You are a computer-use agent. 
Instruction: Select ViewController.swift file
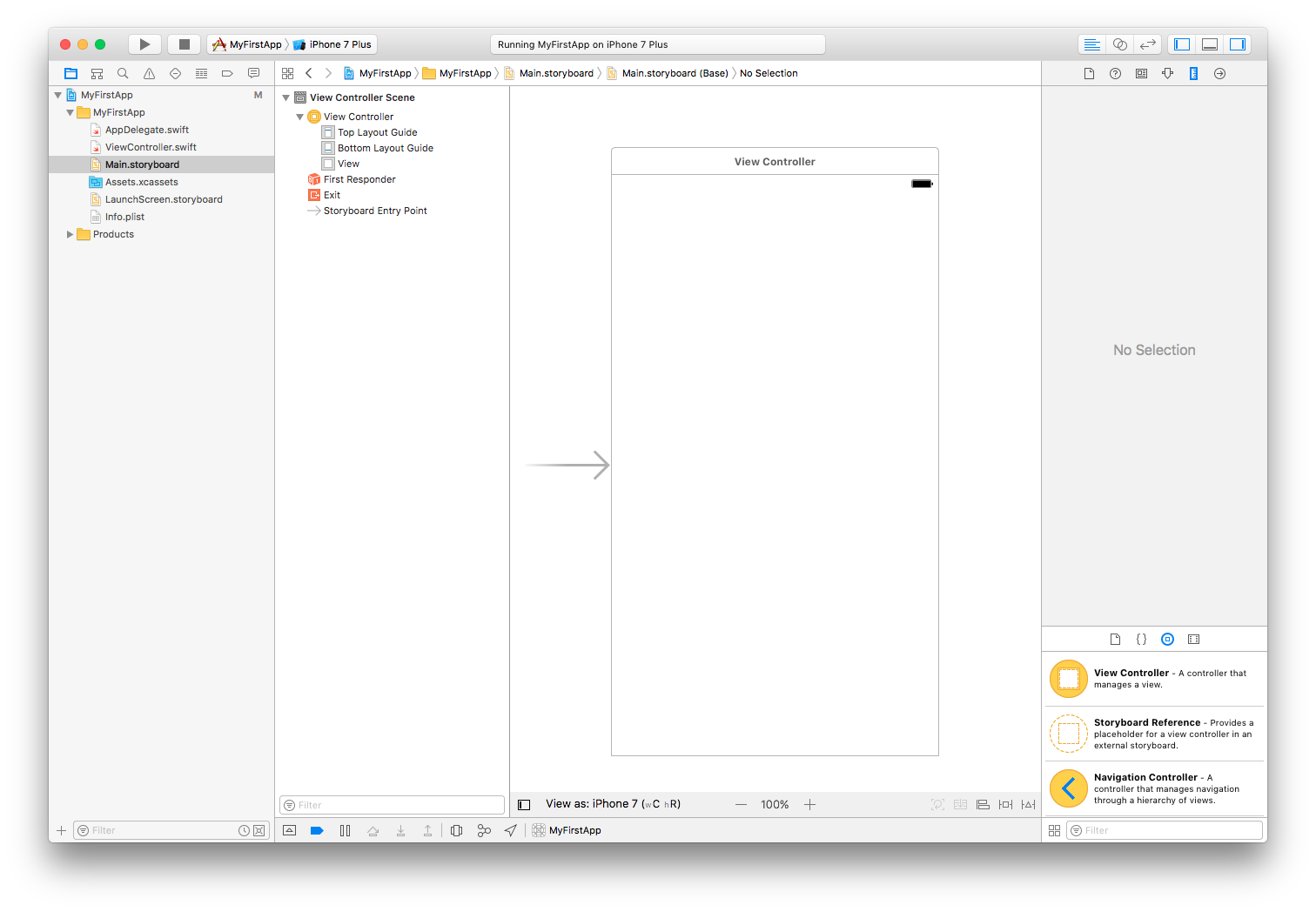tap(151, 147)
